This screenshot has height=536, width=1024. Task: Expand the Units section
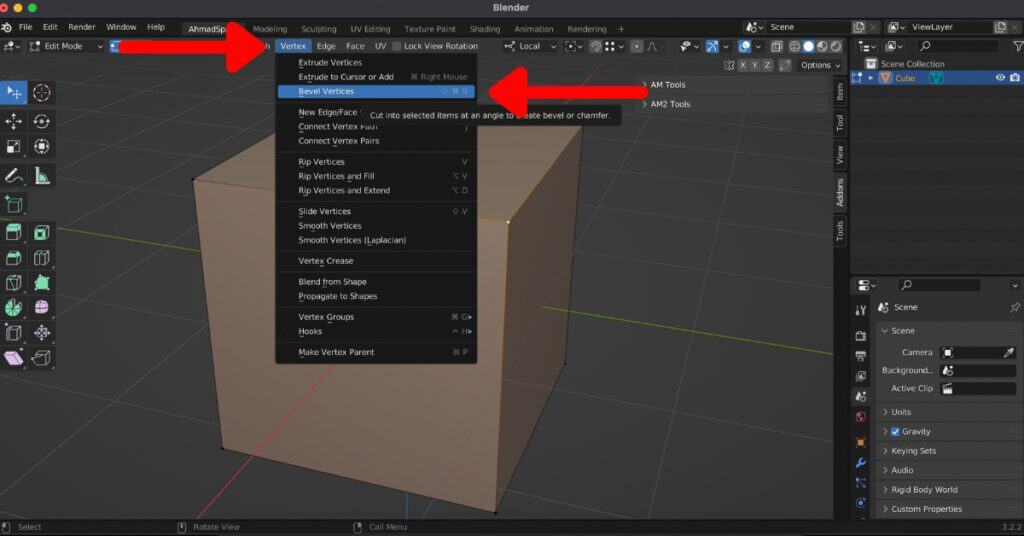pyautogui.click(x=900, y=412)
